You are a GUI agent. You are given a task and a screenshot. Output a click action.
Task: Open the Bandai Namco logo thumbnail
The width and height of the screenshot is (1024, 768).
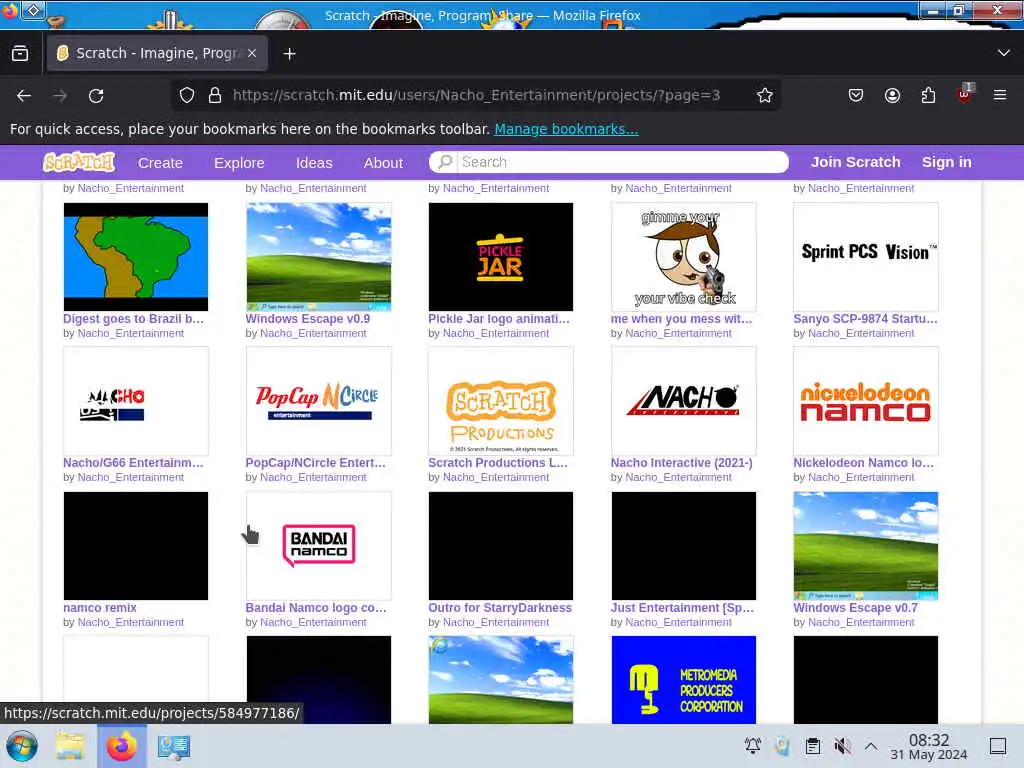(x=319, y=546)
